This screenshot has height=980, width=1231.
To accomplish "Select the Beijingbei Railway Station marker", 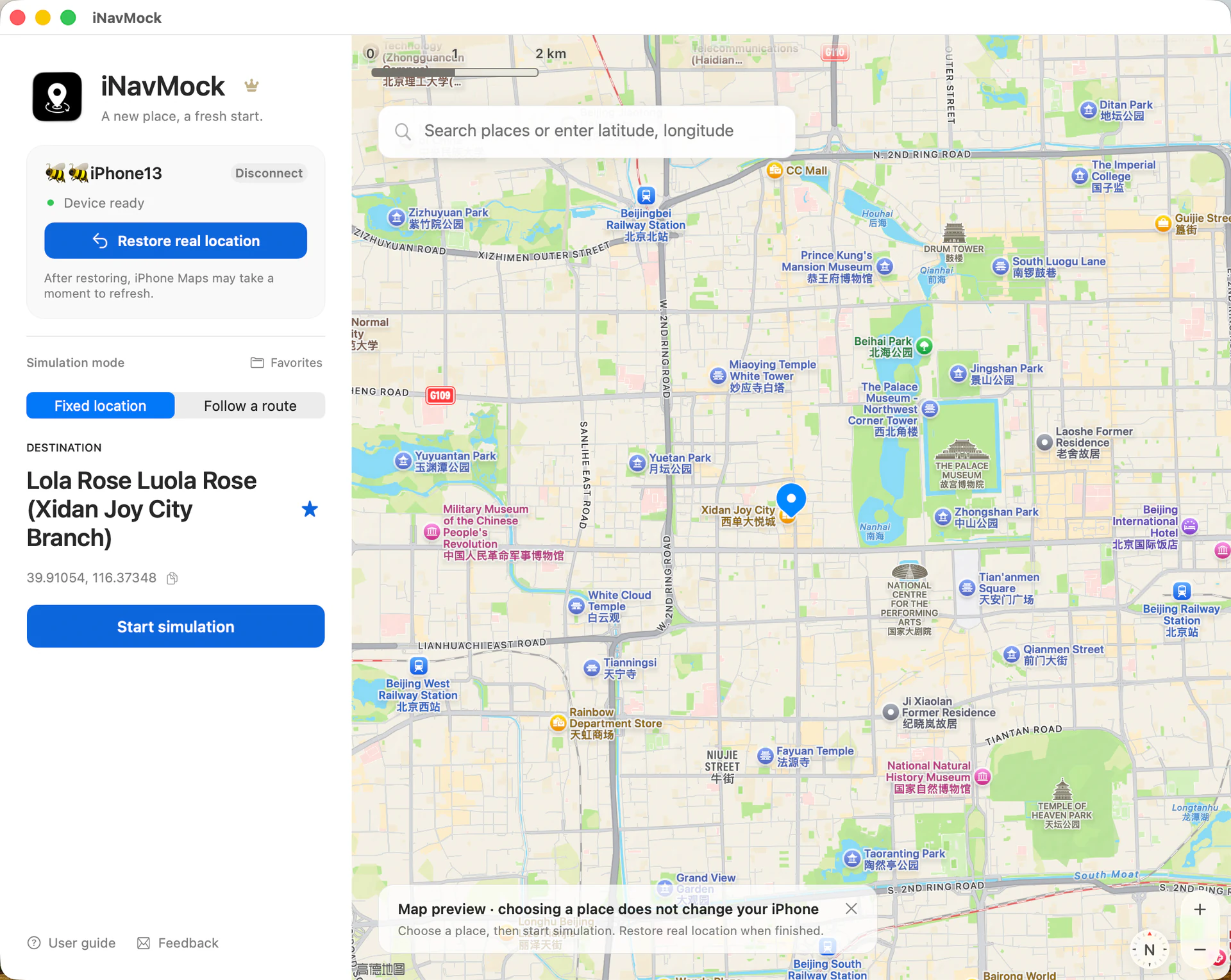I will pos(646,195).
